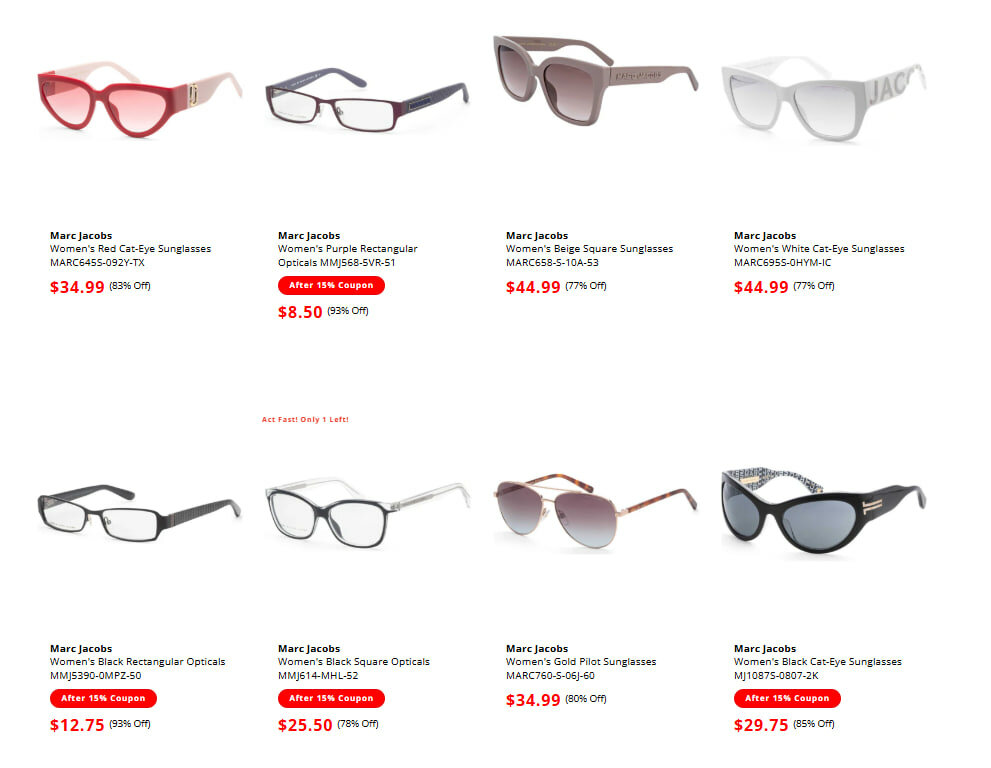This screenshot has width=991, height=768.
Task: View the gold pilot sunglasses photo
Action: click(x=595, y=511)
